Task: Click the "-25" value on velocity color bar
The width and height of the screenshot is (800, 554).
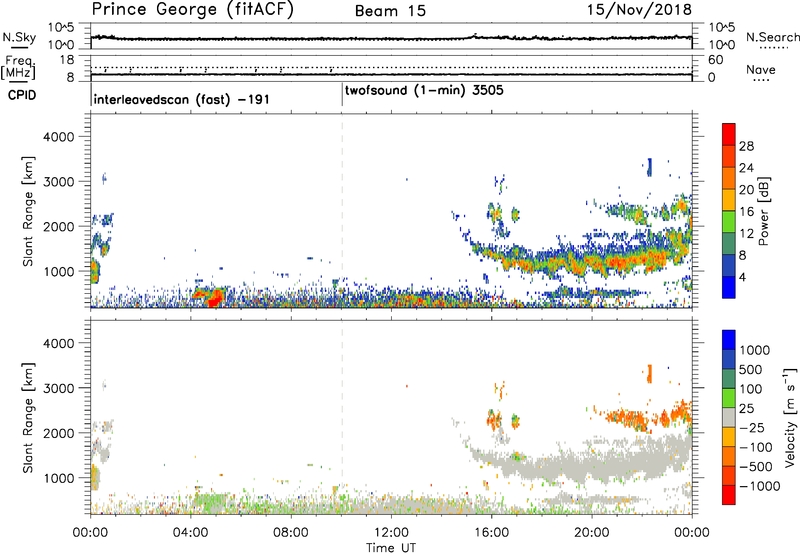Action: click(x=752, y=428)
